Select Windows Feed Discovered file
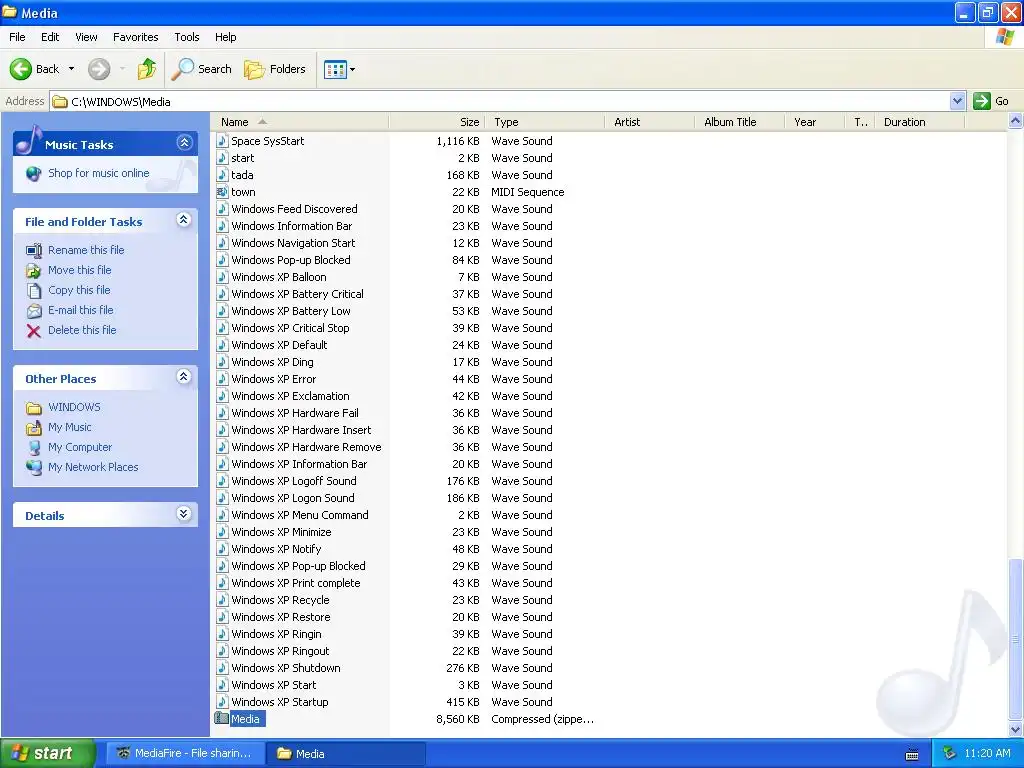This screenshot has width=1024, height=768. [294, 209]
